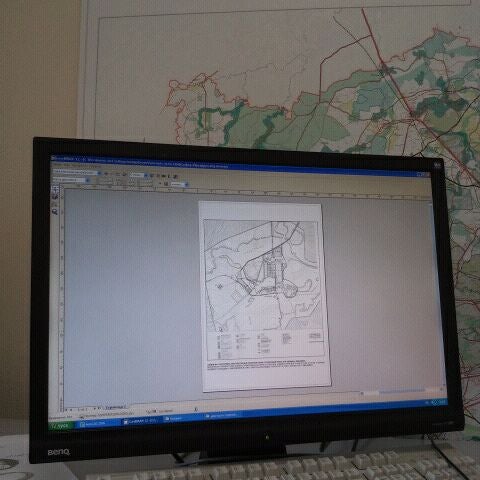Select the Pick tool atop the toolbox
This screenshot has width=480, height=480.
click(x=55, y=188)
